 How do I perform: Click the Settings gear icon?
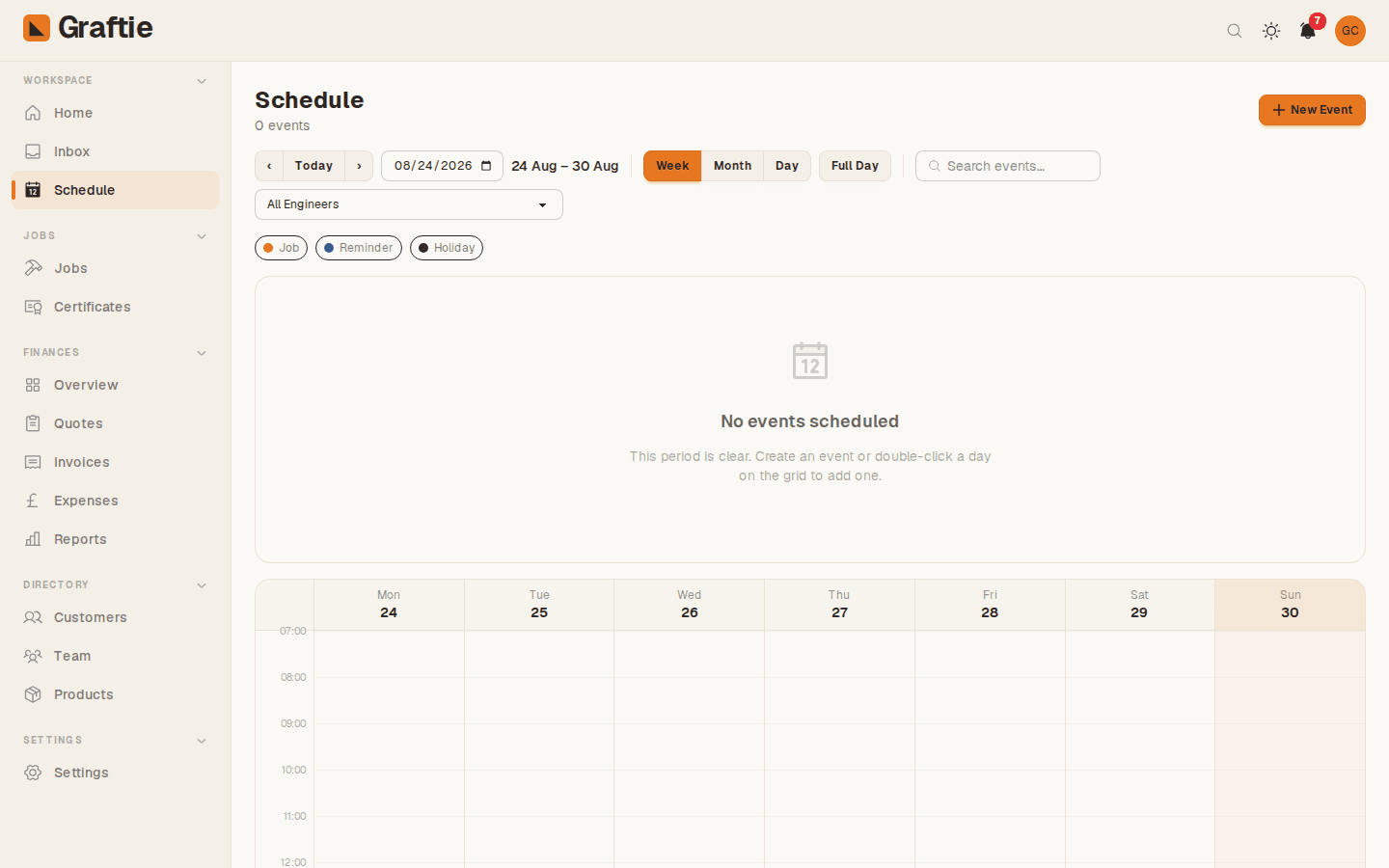(33, 773)
